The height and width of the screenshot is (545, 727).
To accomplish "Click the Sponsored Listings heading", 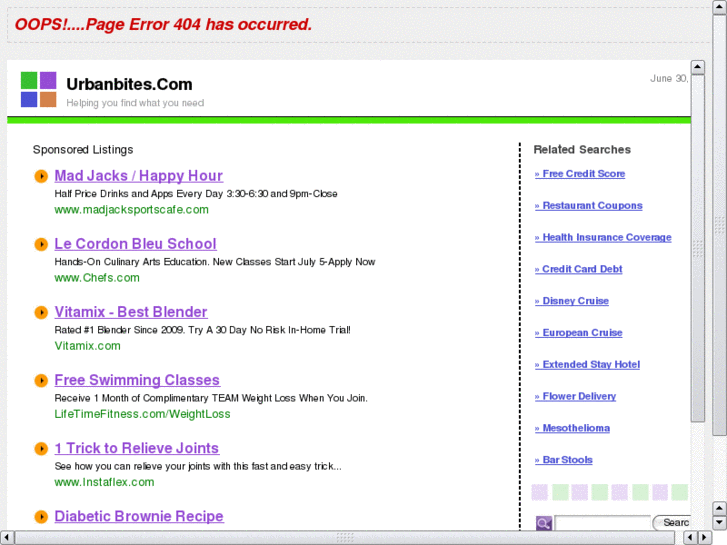I will pos(83,150).
